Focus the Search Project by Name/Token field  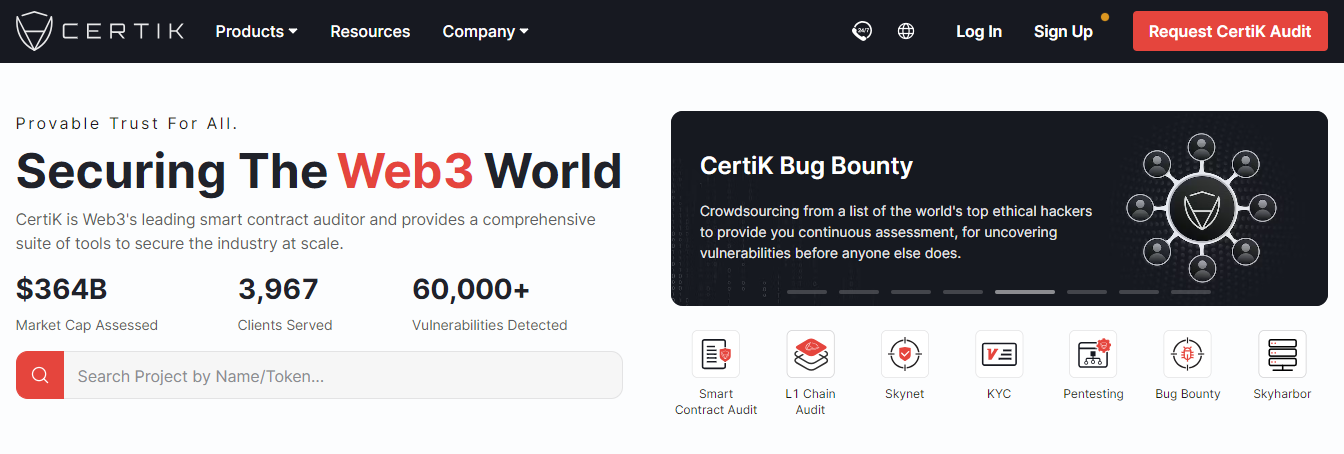(343, 375)
